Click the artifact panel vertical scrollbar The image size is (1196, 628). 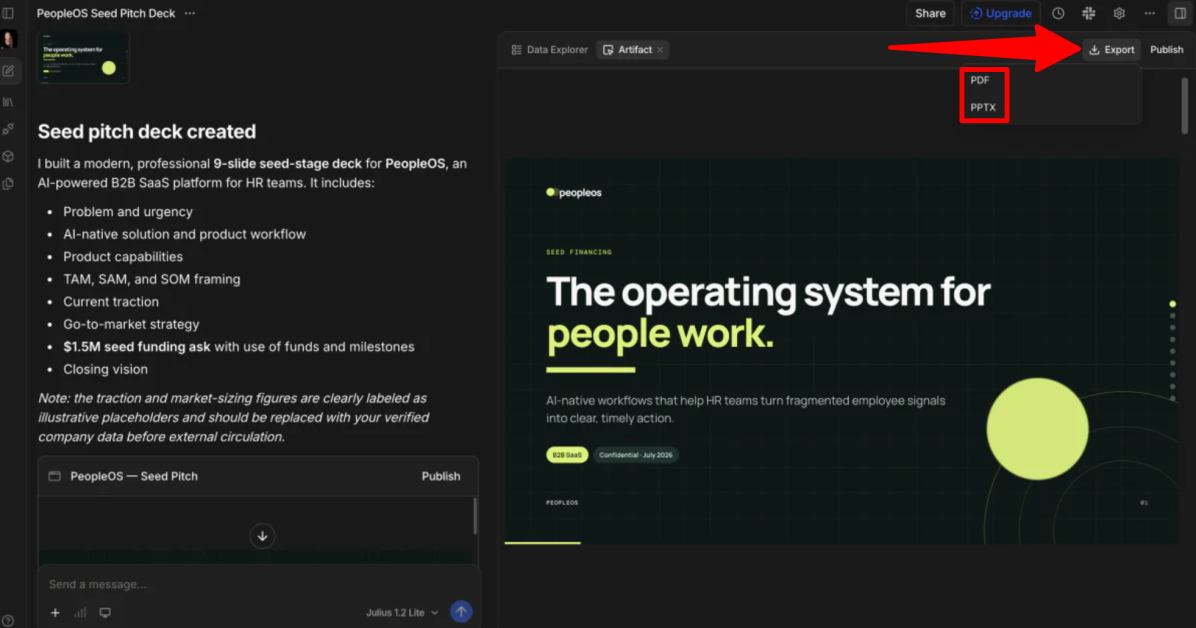[1184, 105]
